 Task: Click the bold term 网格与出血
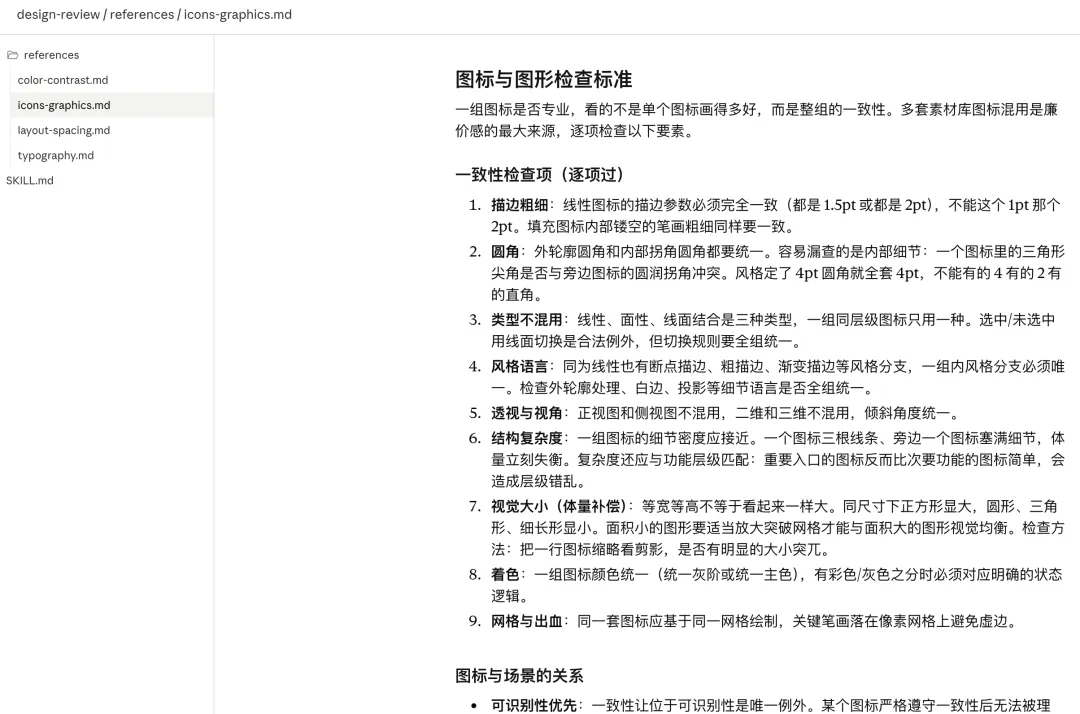click(x=526, y=622)
